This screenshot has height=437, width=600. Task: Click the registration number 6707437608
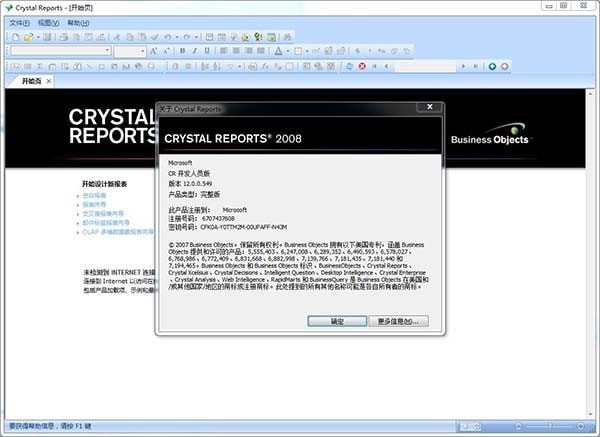point(218,218)
